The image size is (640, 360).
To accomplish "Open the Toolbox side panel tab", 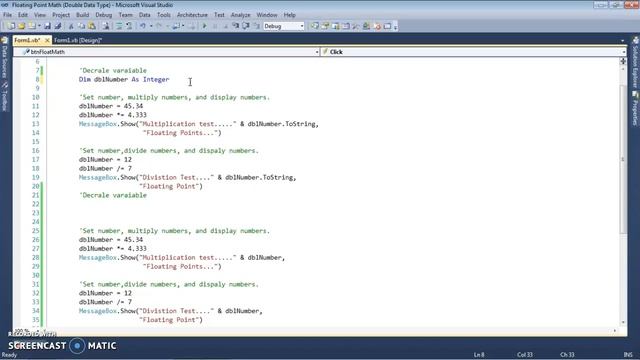I will (4, 96).
